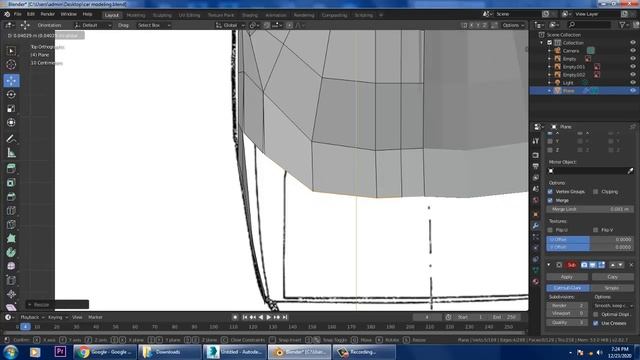Click the Copy modifier button
The width and height of the screenshot is (640, 360).
tap(613, 277)
